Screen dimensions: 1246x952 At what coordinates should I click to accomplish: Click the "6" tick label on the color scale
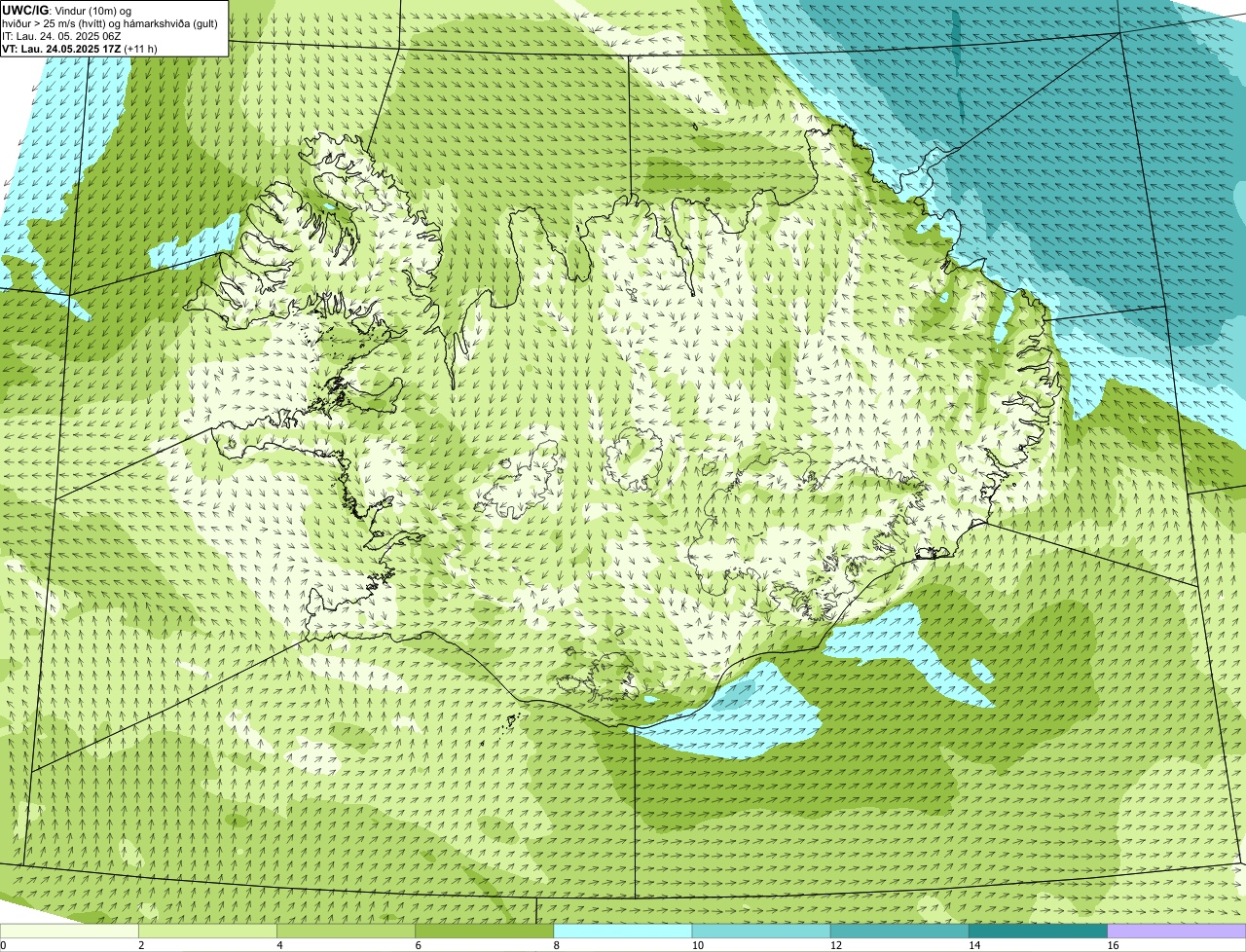tap(418, 945)
